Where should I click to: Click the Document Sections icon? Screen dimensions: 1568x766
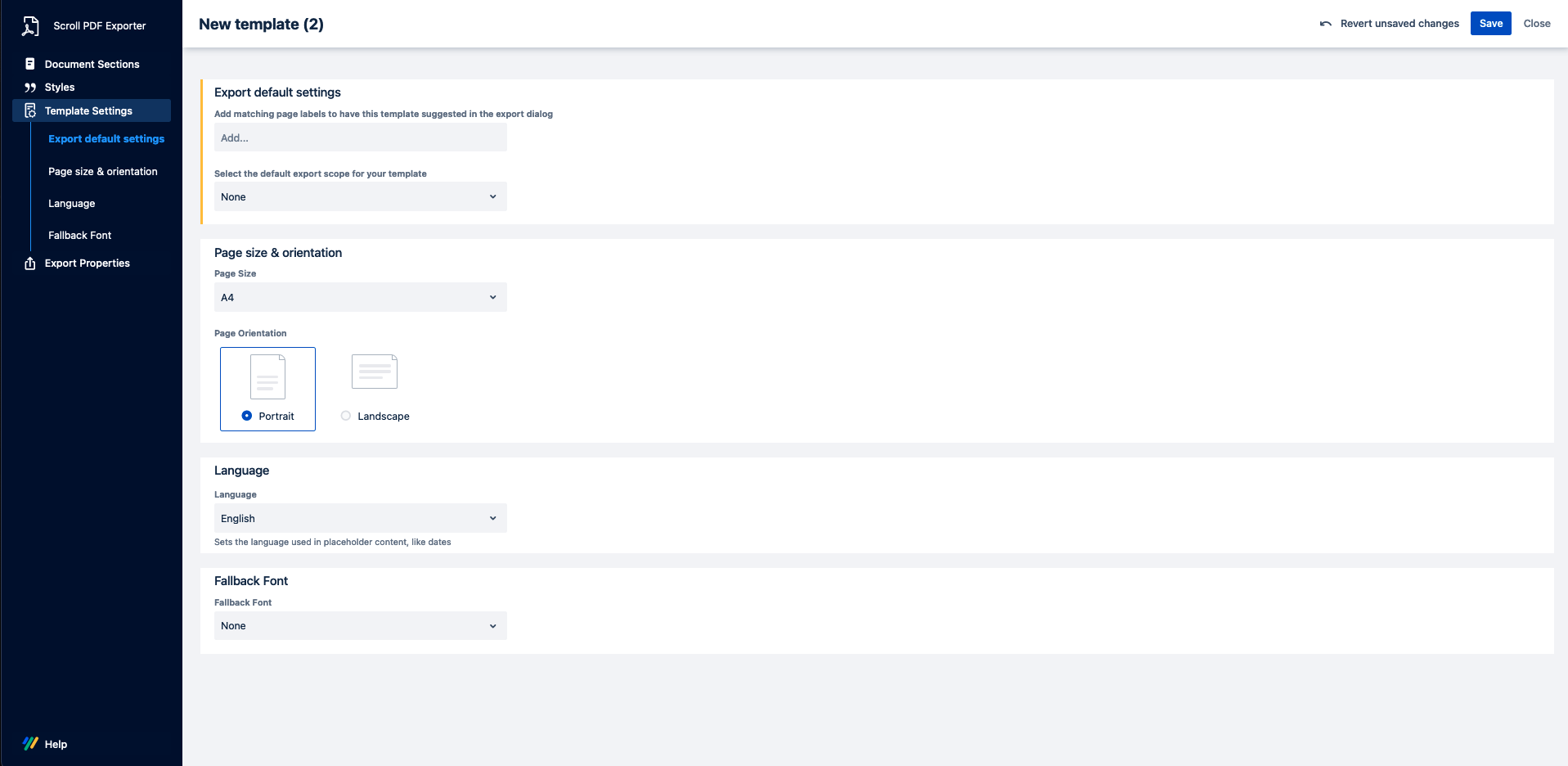point(30,64)
